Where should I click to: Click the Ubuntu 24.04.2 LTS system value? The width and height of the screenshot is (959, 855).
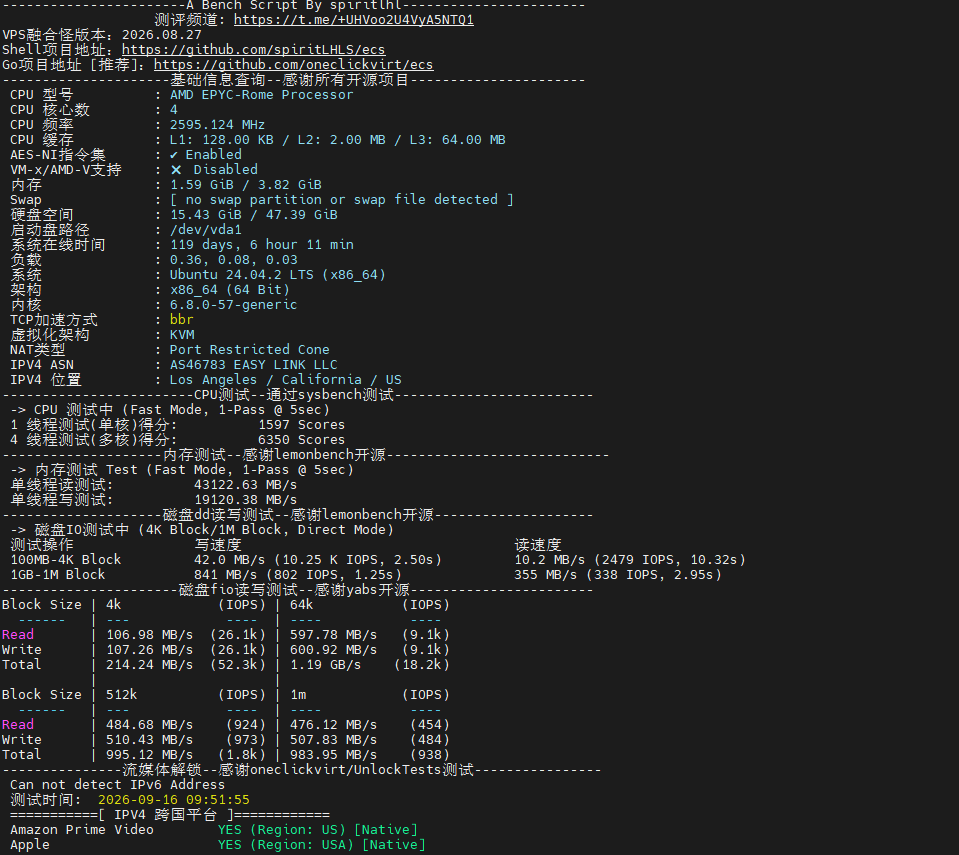click(278, 275)
